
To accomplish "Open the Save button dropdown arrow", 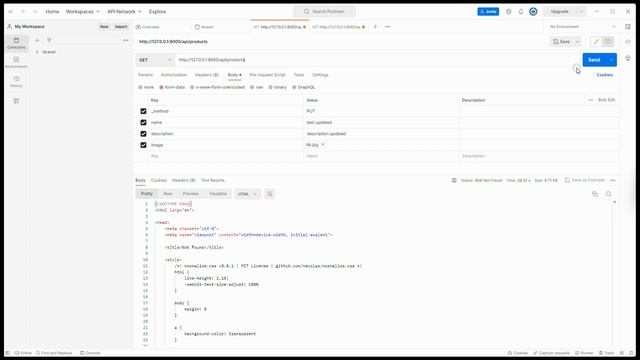I will pos(577,42).
